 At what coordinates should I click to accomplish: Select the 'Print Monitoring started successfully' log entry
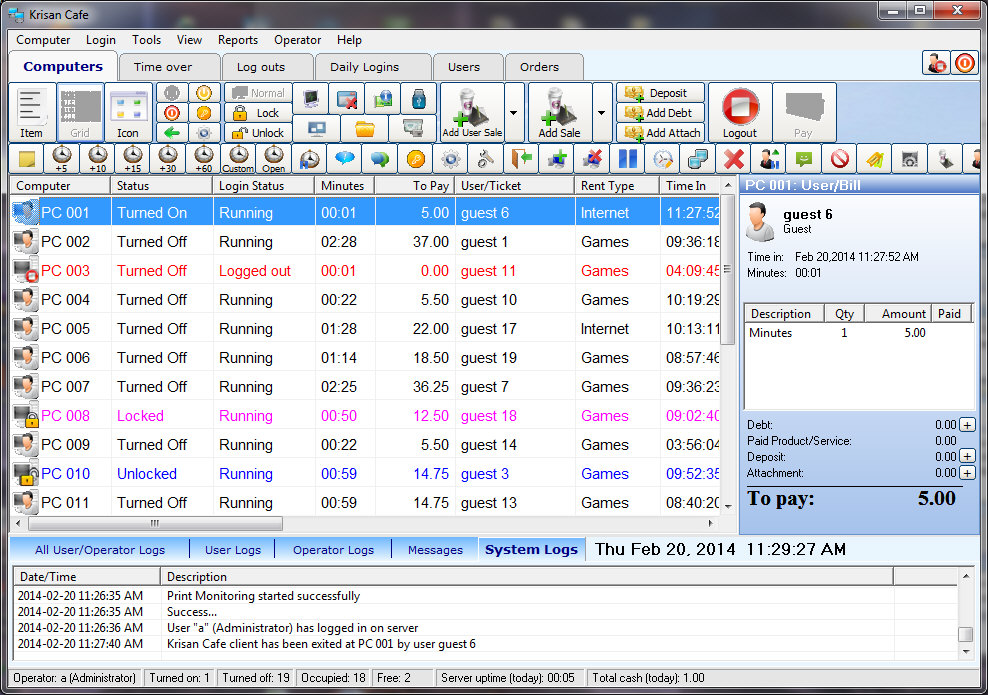point(485,595)
